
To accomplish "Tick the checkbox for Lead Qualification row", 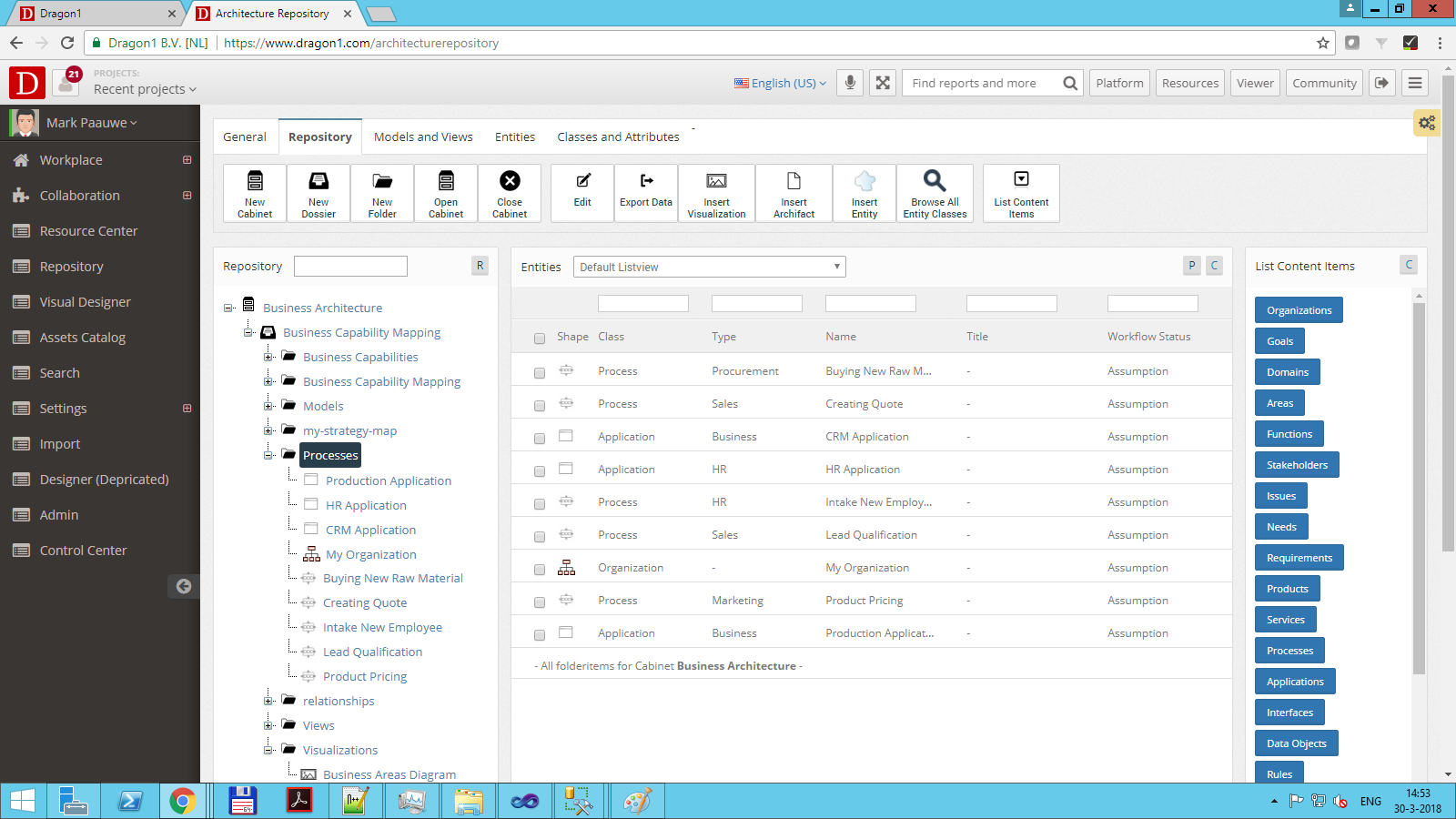I will click(x=540, y=536).
